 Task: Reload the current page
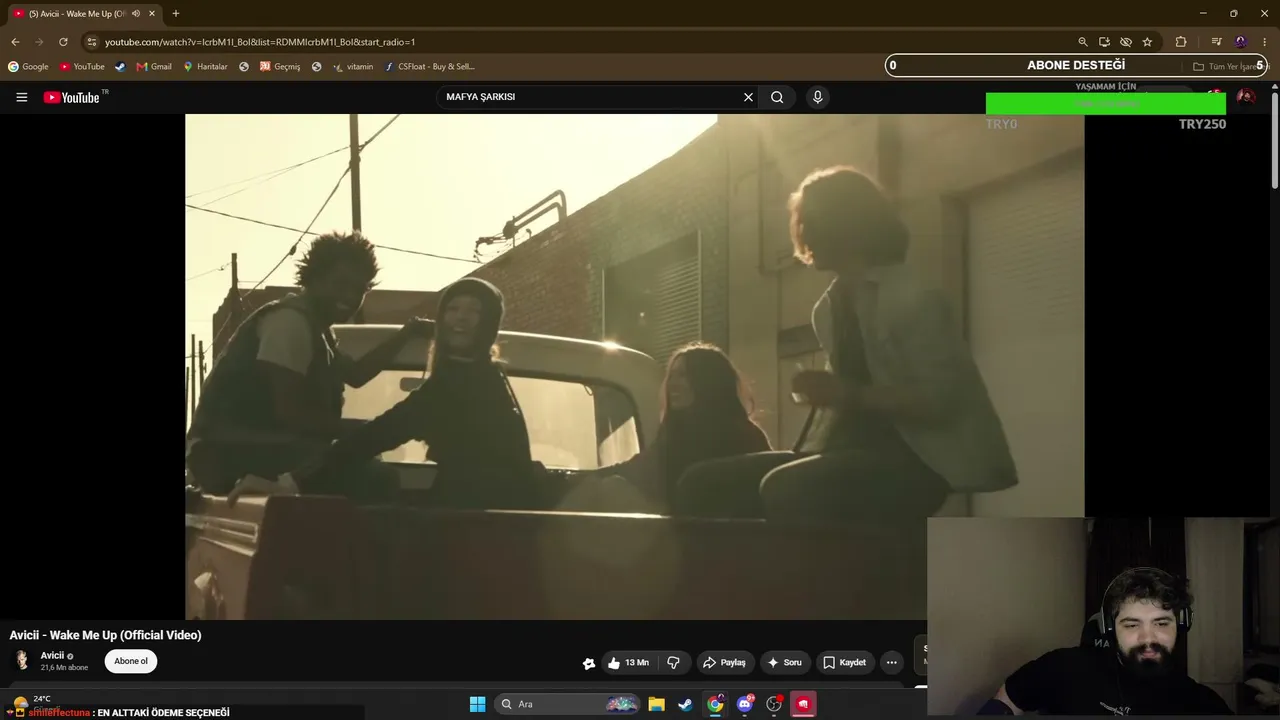(x=63, y=42)
